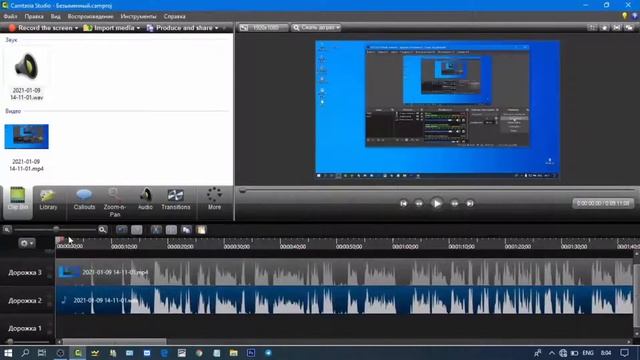This screenshot has height=360, width=640.
Task: Open the Zoom-n-Pan tab
Action: [x=115, y=202]
